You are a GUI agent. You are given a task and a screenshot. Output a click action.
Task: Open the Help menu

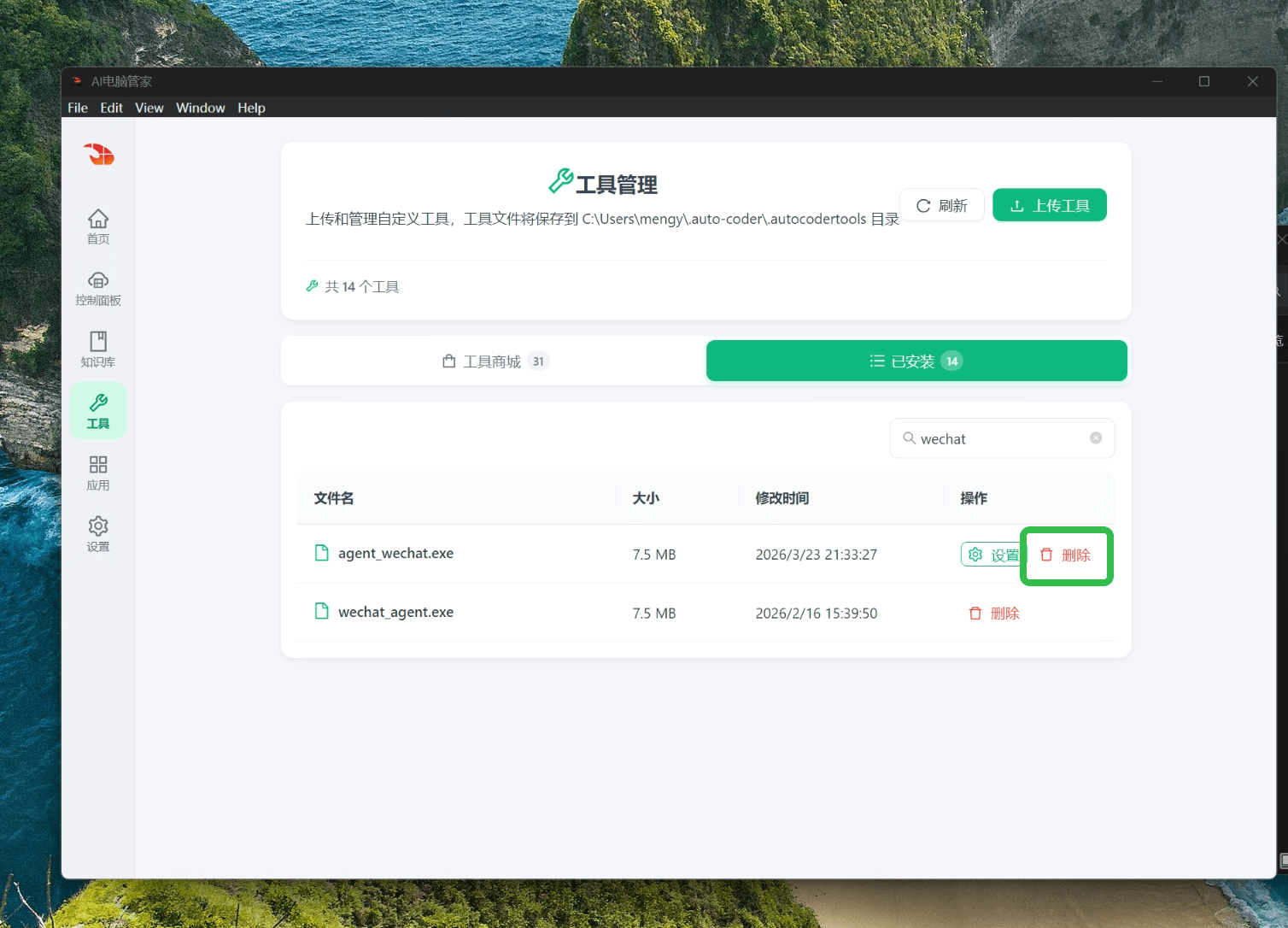251,108
